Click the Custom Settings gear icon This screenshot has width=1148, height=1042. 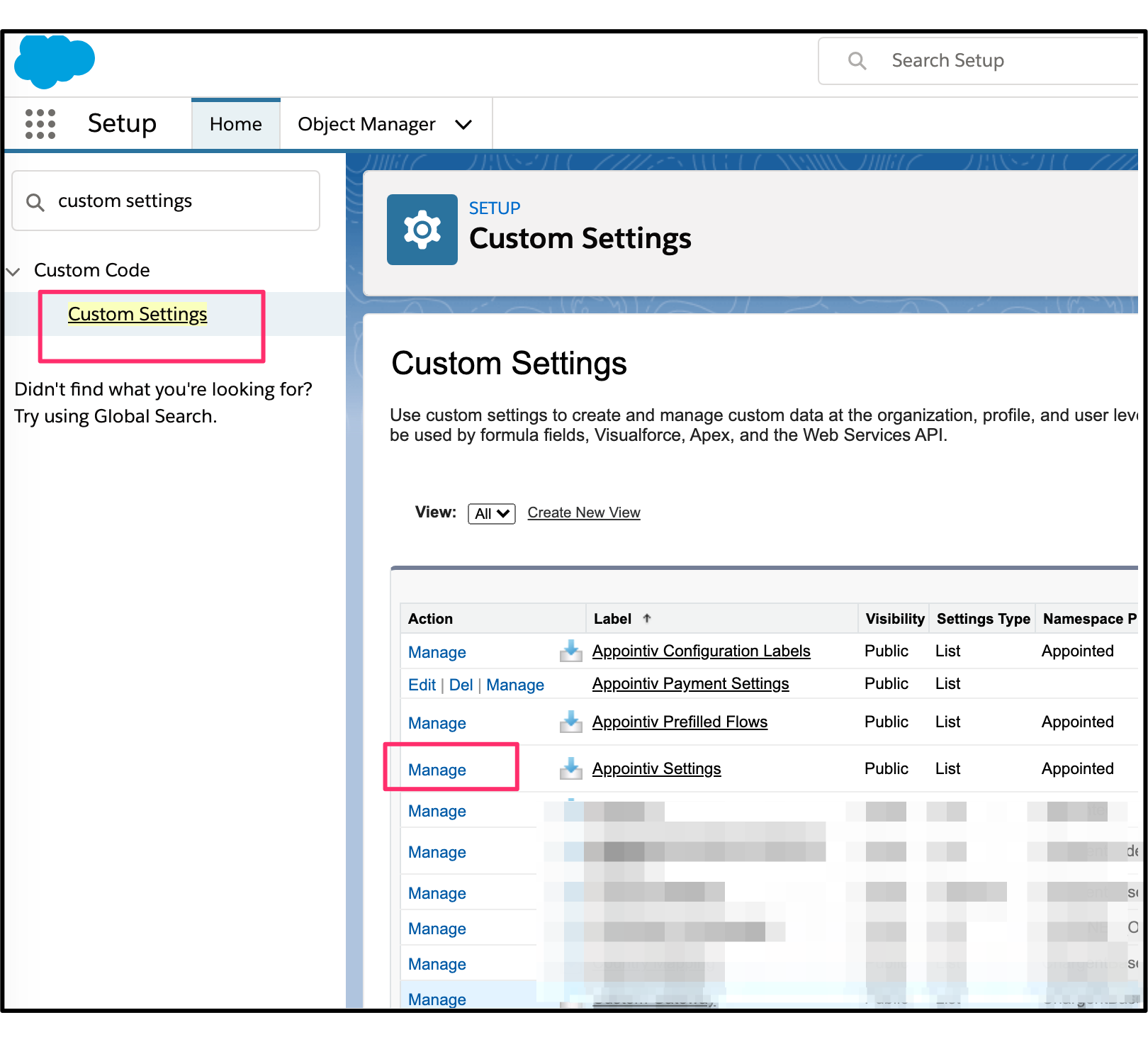(x=422, y=230)
